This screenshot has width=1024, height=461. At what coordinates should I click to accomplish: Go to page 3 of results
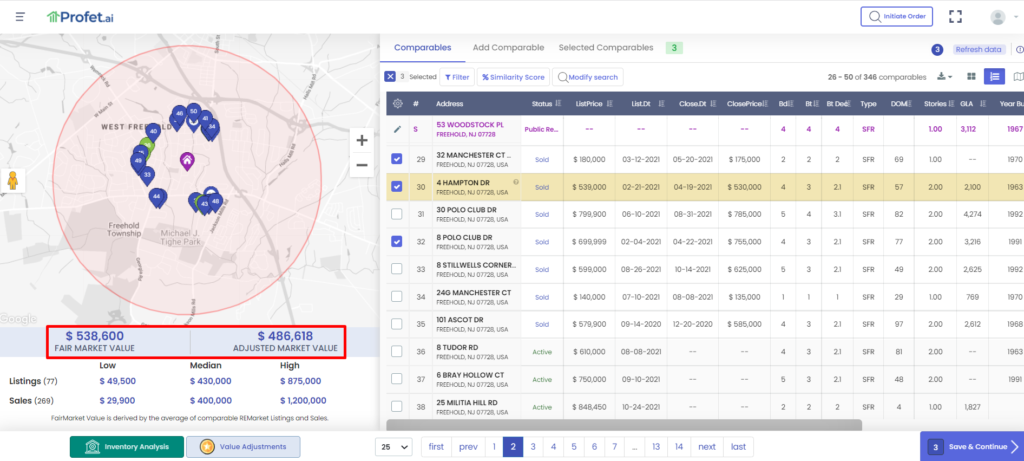[533, 447]
